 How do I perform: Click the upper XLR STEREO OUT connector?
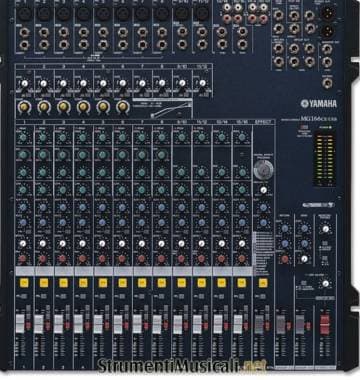[328, 13]
